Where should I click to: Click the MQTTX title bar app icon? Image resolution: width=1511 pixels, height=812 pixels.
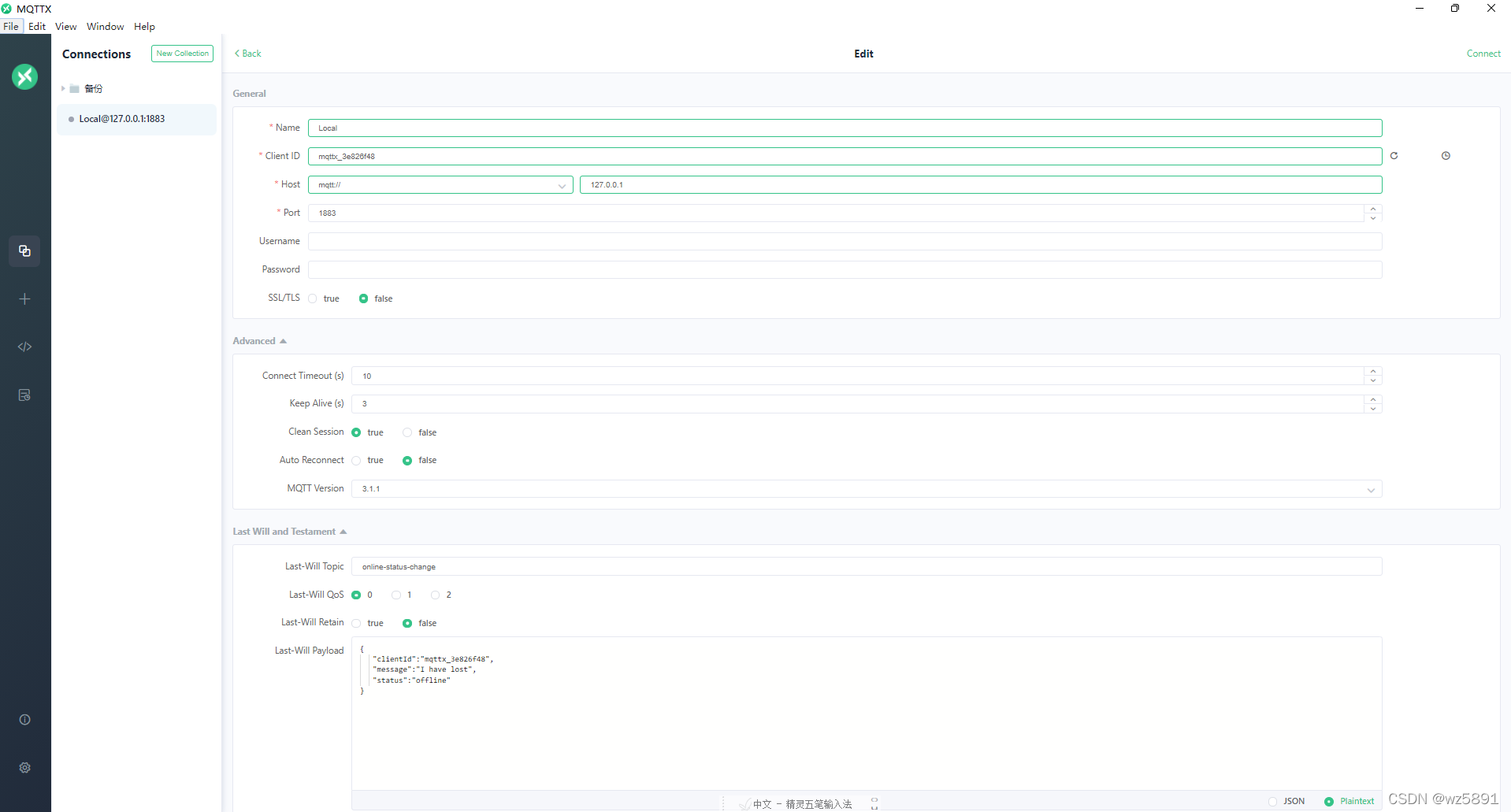[x=6, y=9]
